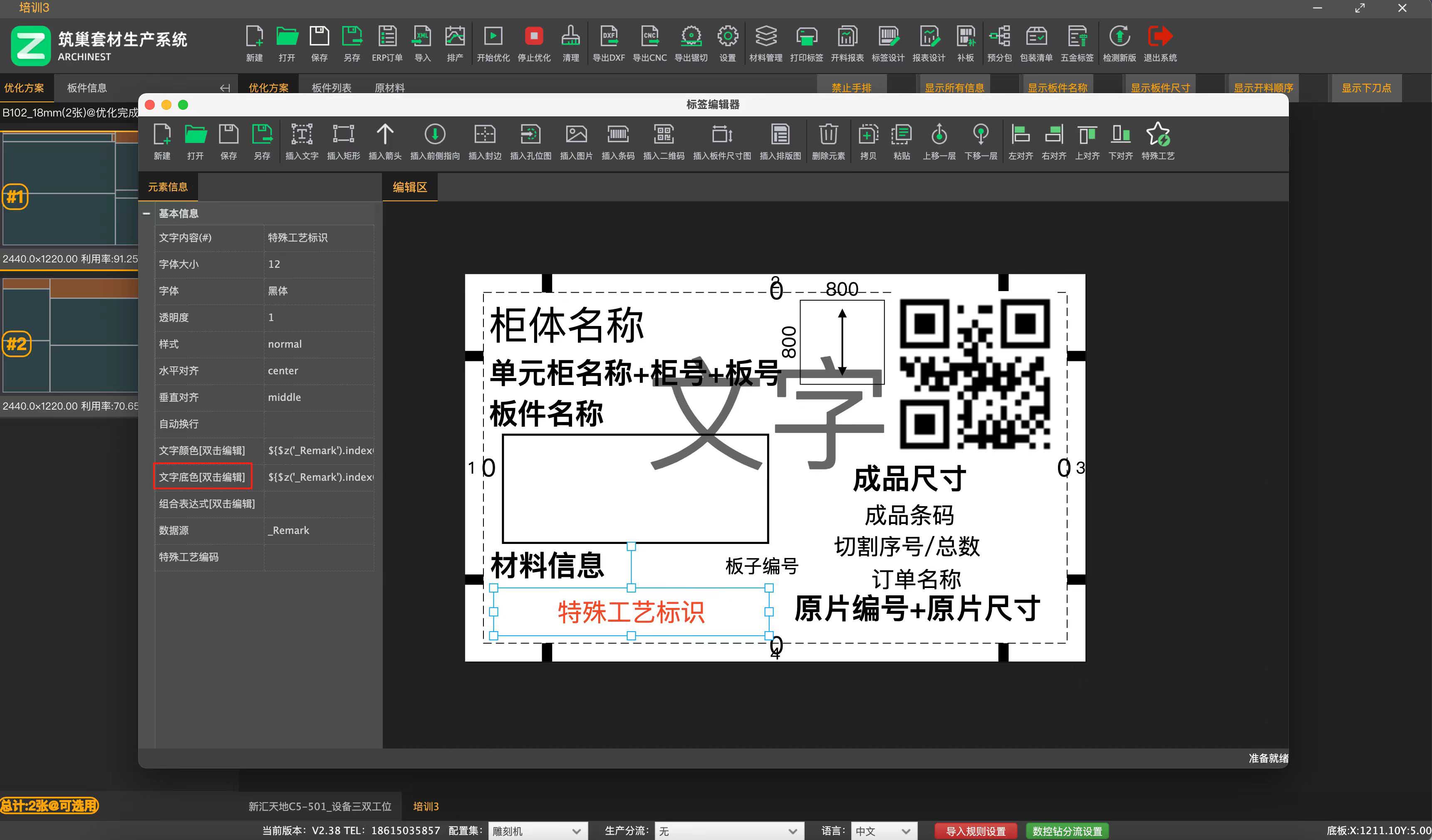This screenshot has height=840, width=1432.
Task: Select the 培训3 tab at the bottom
Action: (425, 806)
